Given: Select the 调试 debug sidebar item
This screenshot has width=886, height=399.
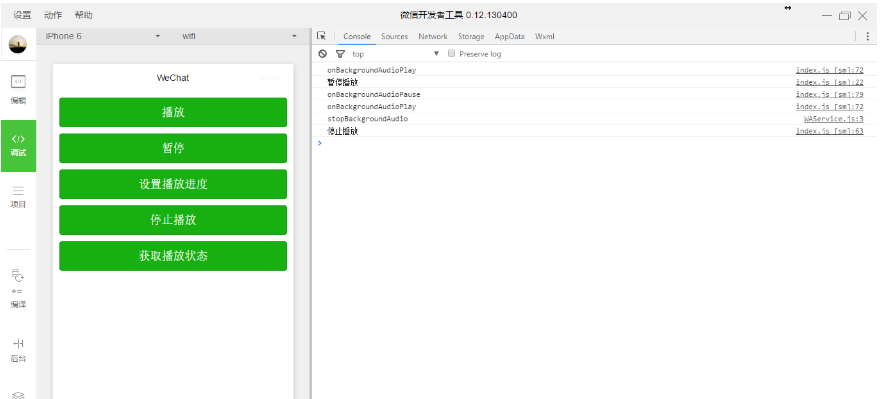Looking at the screenshot, I should (19, 146).
